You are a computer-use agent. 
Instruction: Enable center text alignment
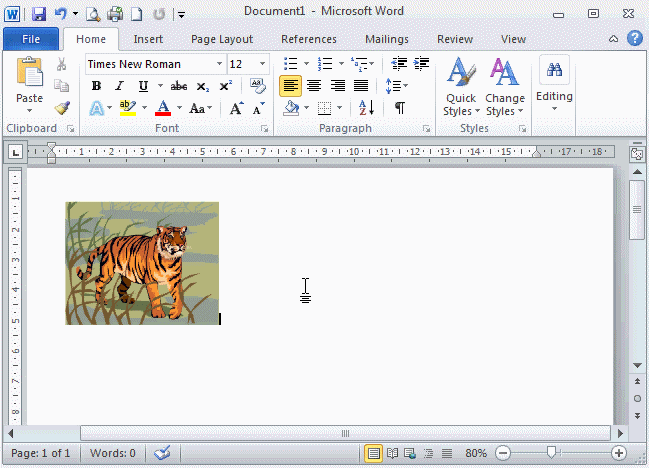click(x=314, y=86)
